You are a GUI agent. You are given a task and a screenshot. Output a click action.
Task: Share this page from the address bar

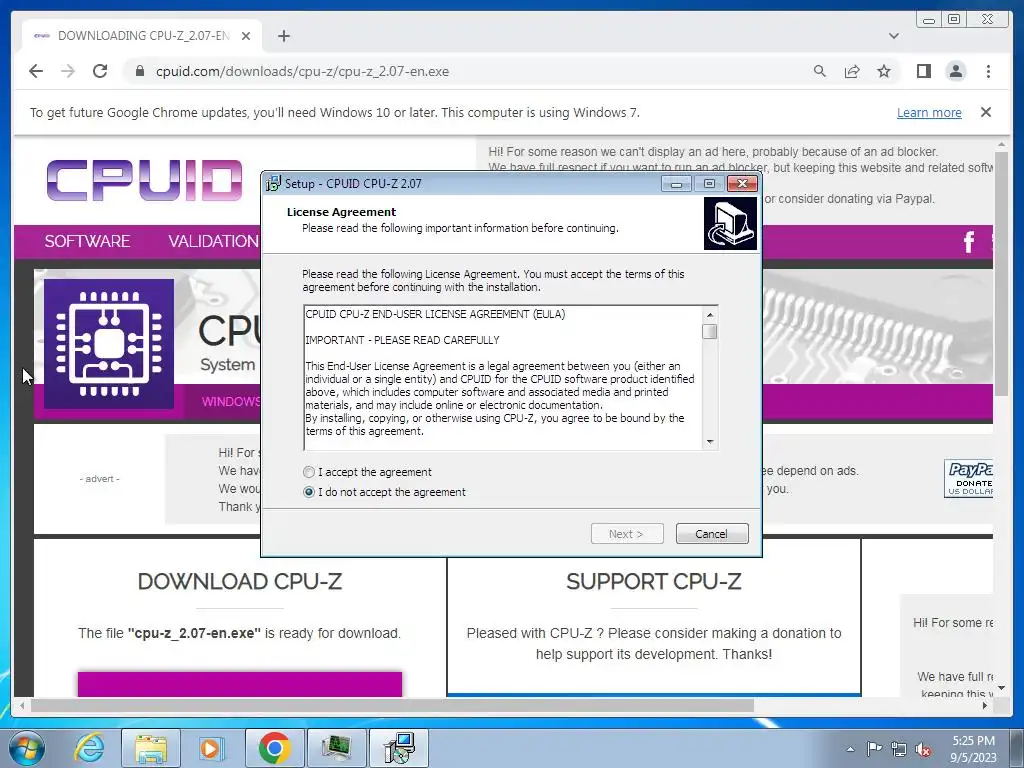(852, 71)
